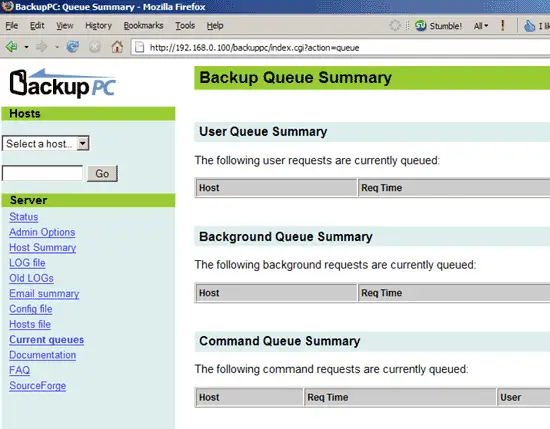Click the User Queue Summary heading
The image size is (550, 429).
(263, 132)
